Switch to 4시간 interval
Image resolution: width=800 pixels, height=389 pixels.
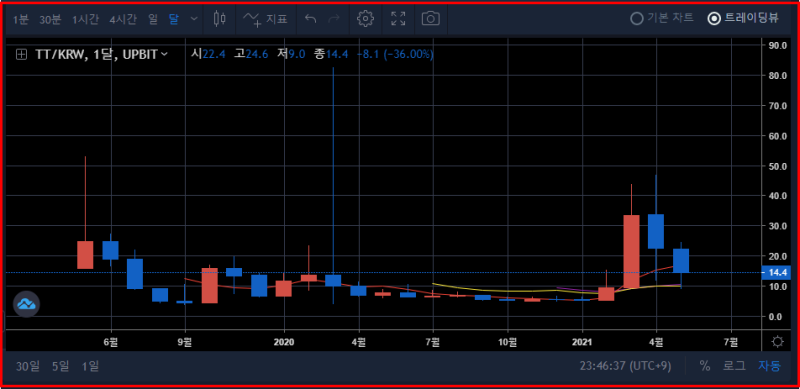click(123, 19)
